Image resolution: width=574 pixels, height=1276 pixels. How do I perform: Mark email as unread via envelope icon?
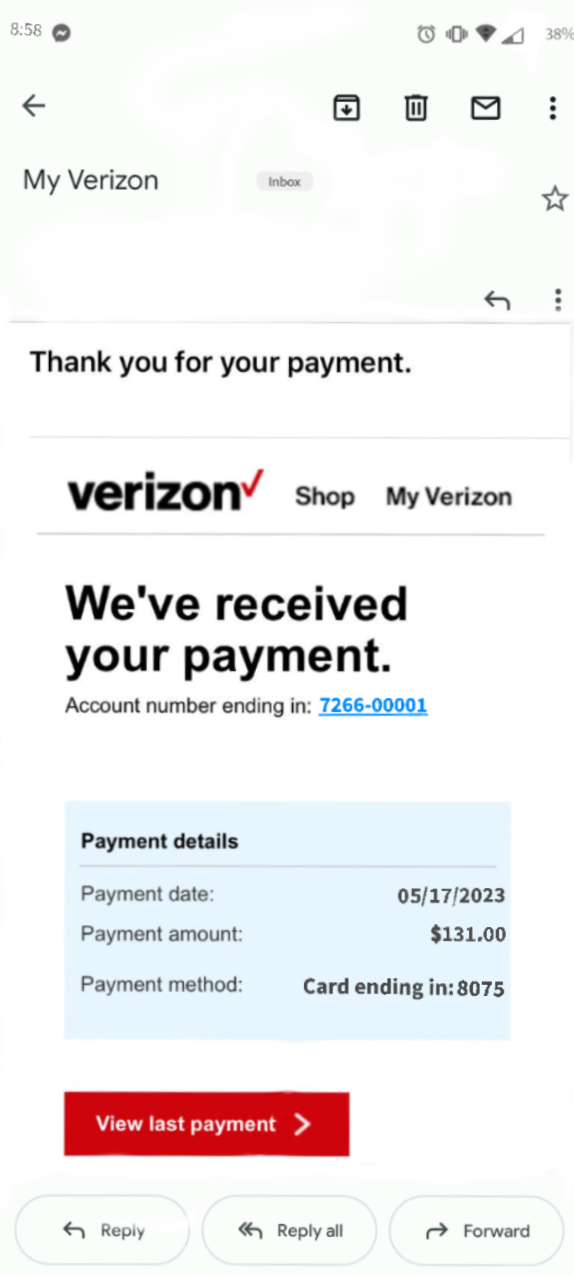486,107
